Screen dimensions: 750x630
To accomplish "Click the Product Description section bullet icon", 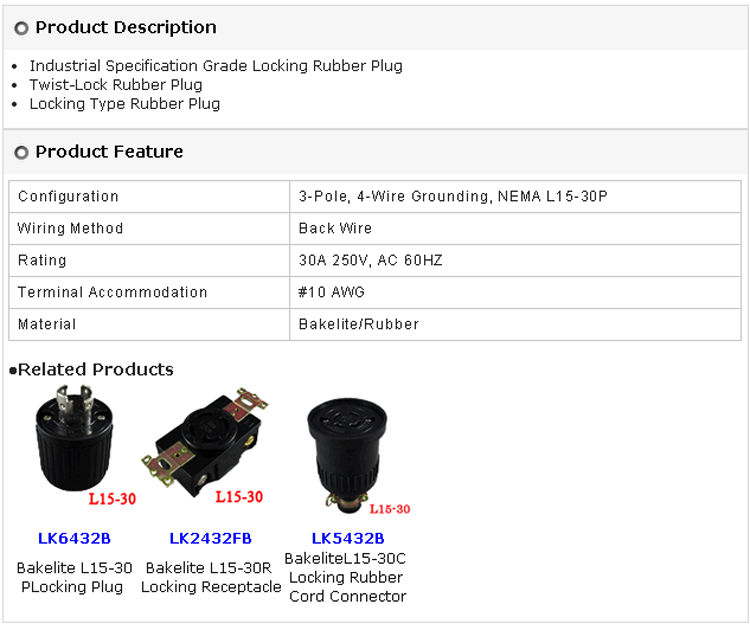I will tap(21, 28).
